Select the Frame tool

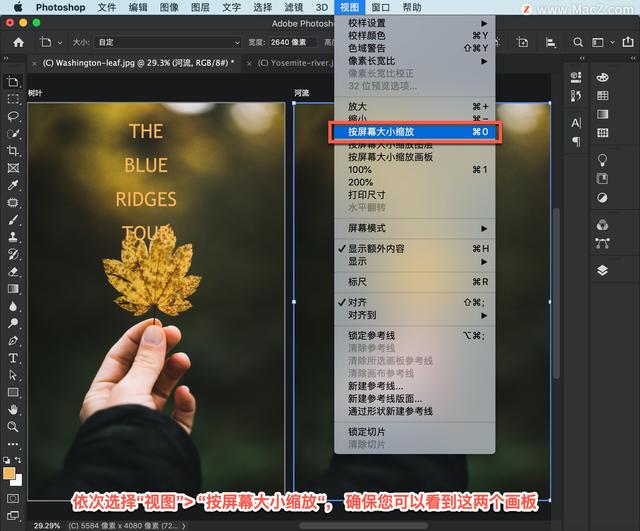point(13,168)
